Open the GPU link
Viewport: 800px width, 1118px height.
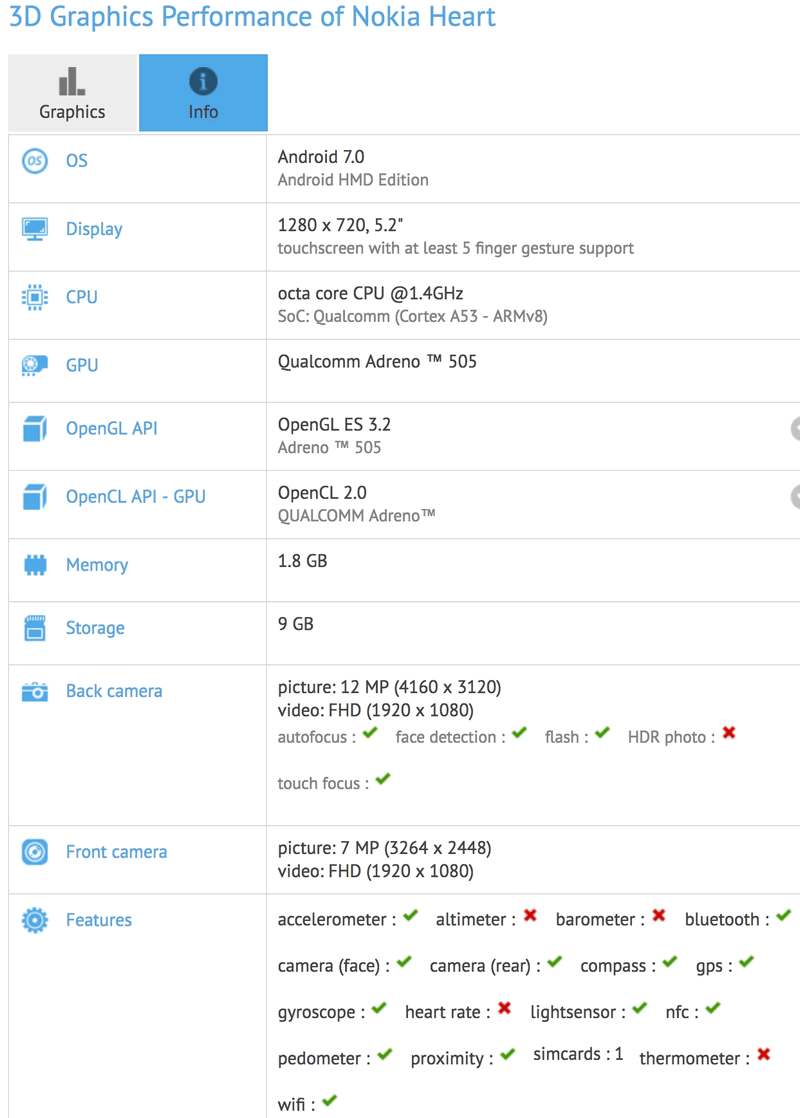pyautogui.click(x=82, y=365)
